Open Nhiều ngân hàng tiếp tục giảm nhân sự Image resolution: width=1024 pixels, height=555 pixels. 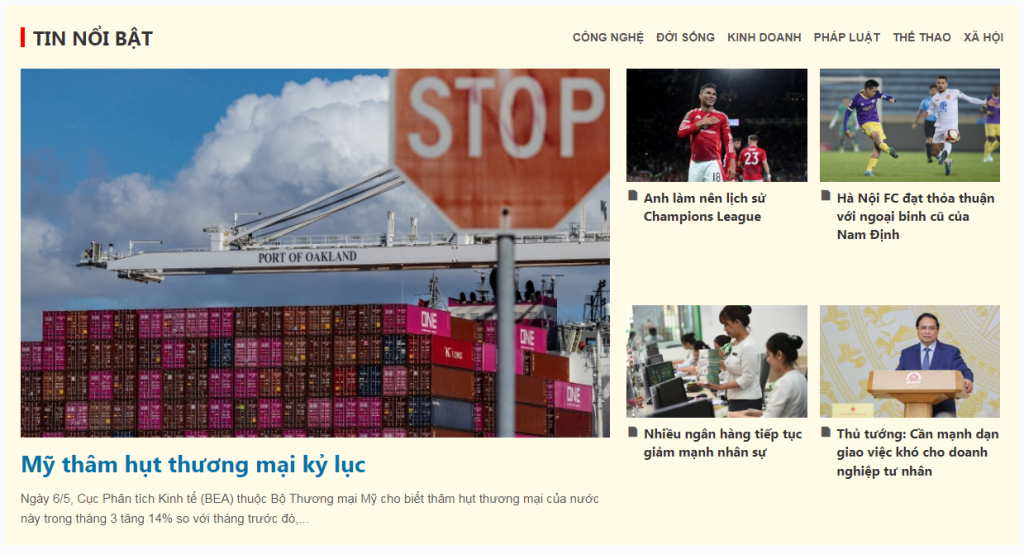(722, 443)
